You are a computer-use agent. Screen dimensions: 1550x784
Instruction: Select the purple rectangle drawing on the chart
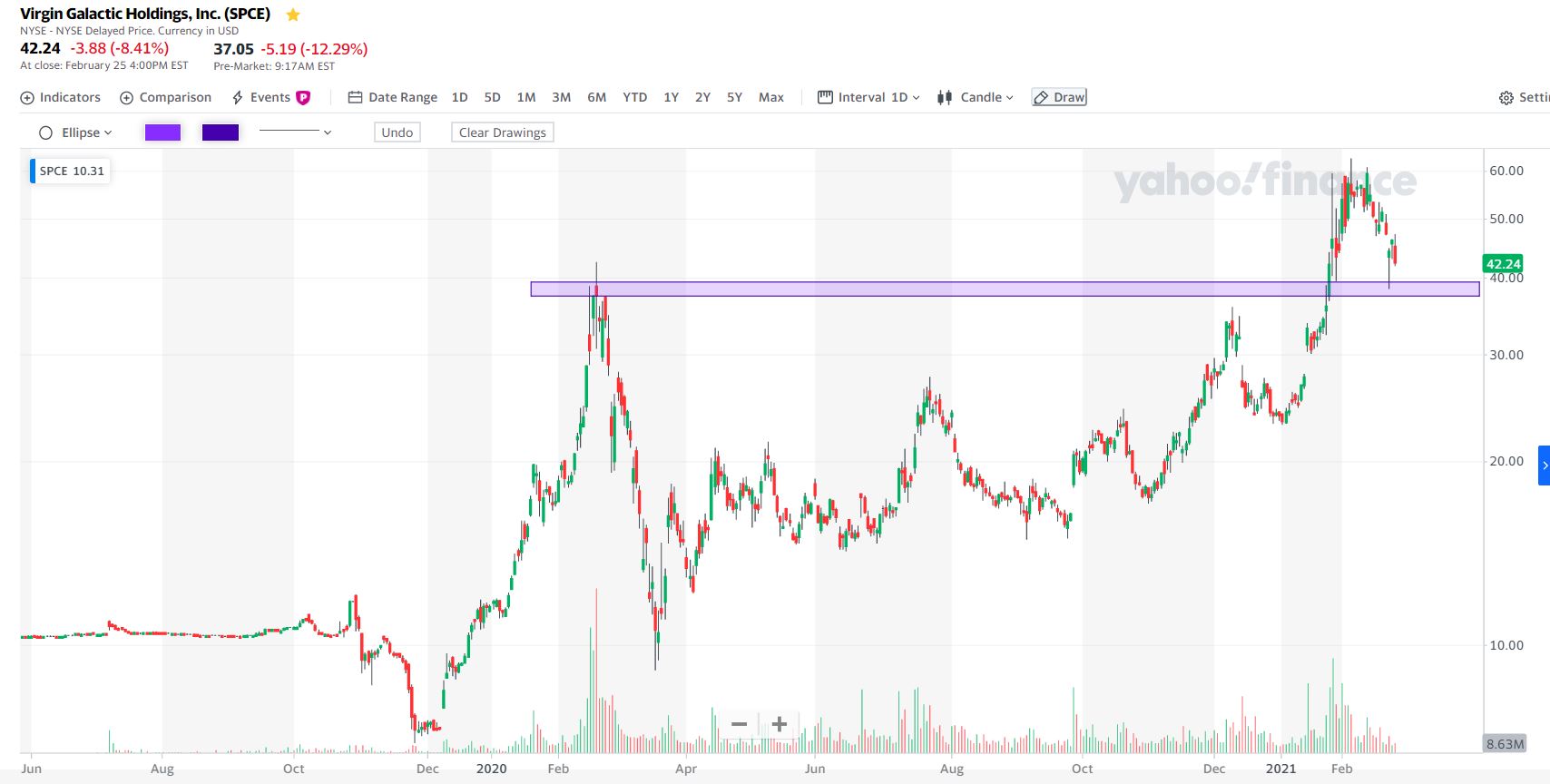pyautogui.click(x=1005, y=289)
